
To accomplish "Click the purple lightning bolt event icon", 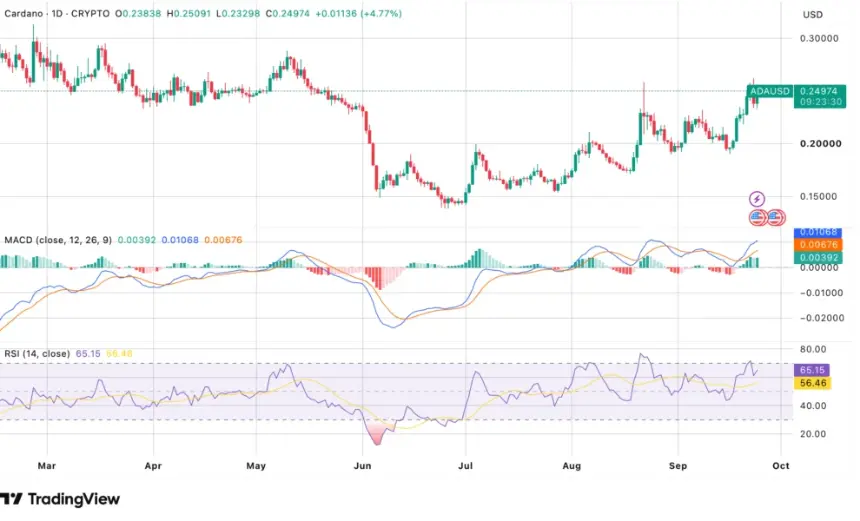I will pos(757,199).
